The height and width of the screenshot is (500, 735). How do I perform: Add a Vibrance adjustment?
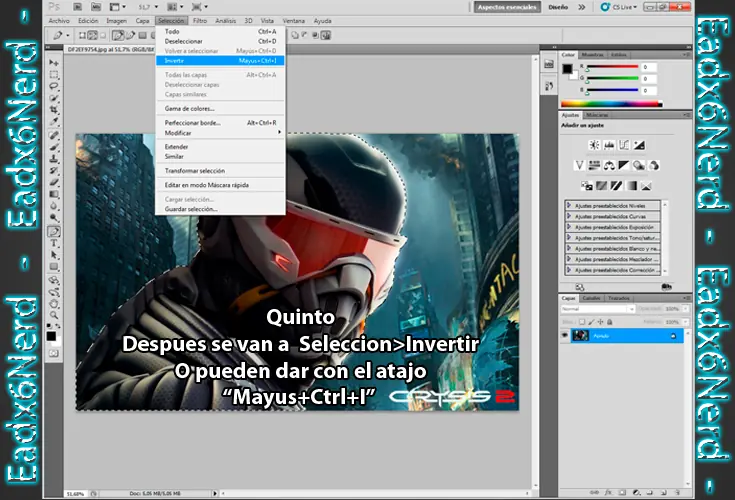coord(579,165)
